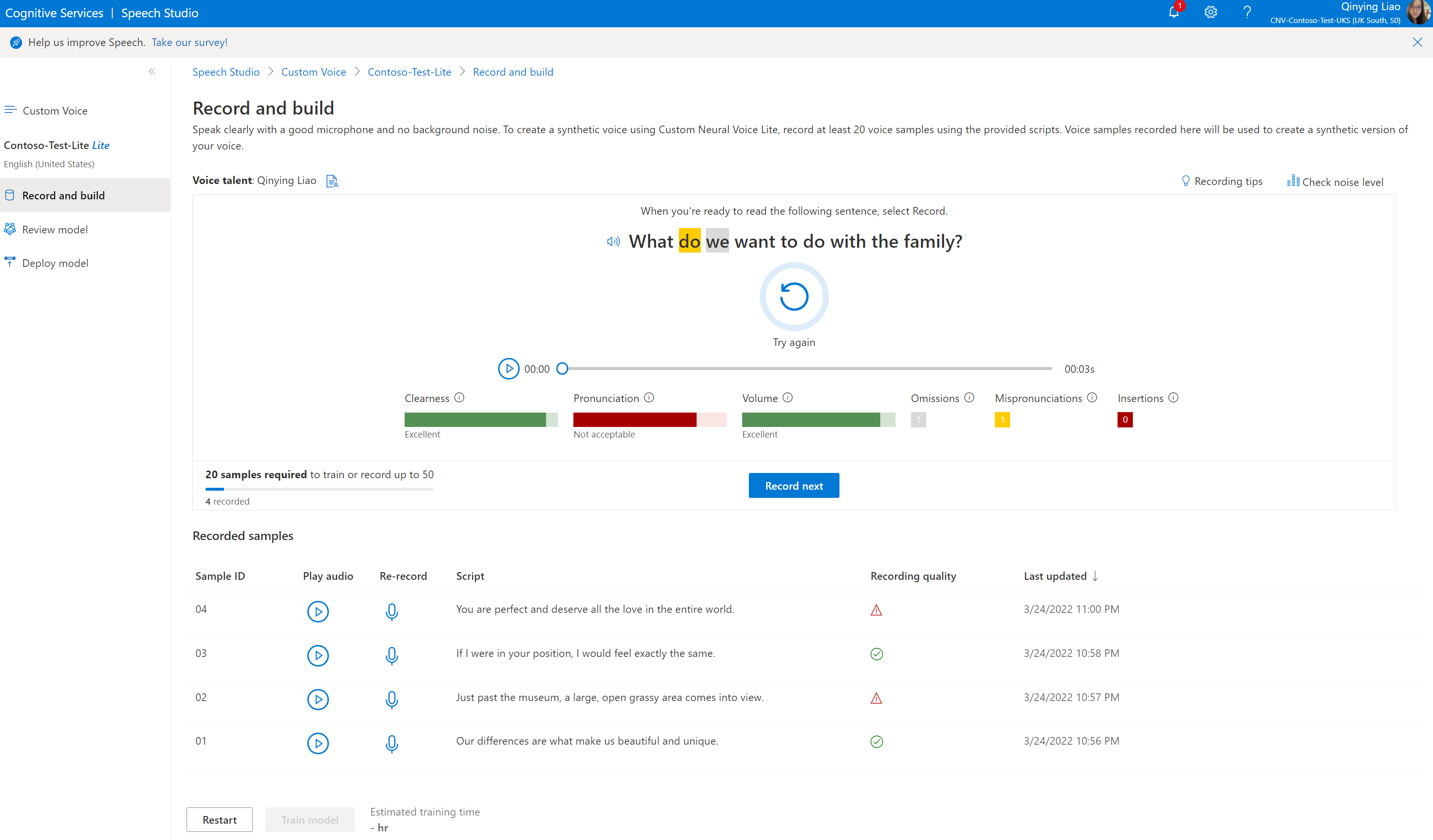Click the speaker icon to hear the sentence

(x=613, y=242)
